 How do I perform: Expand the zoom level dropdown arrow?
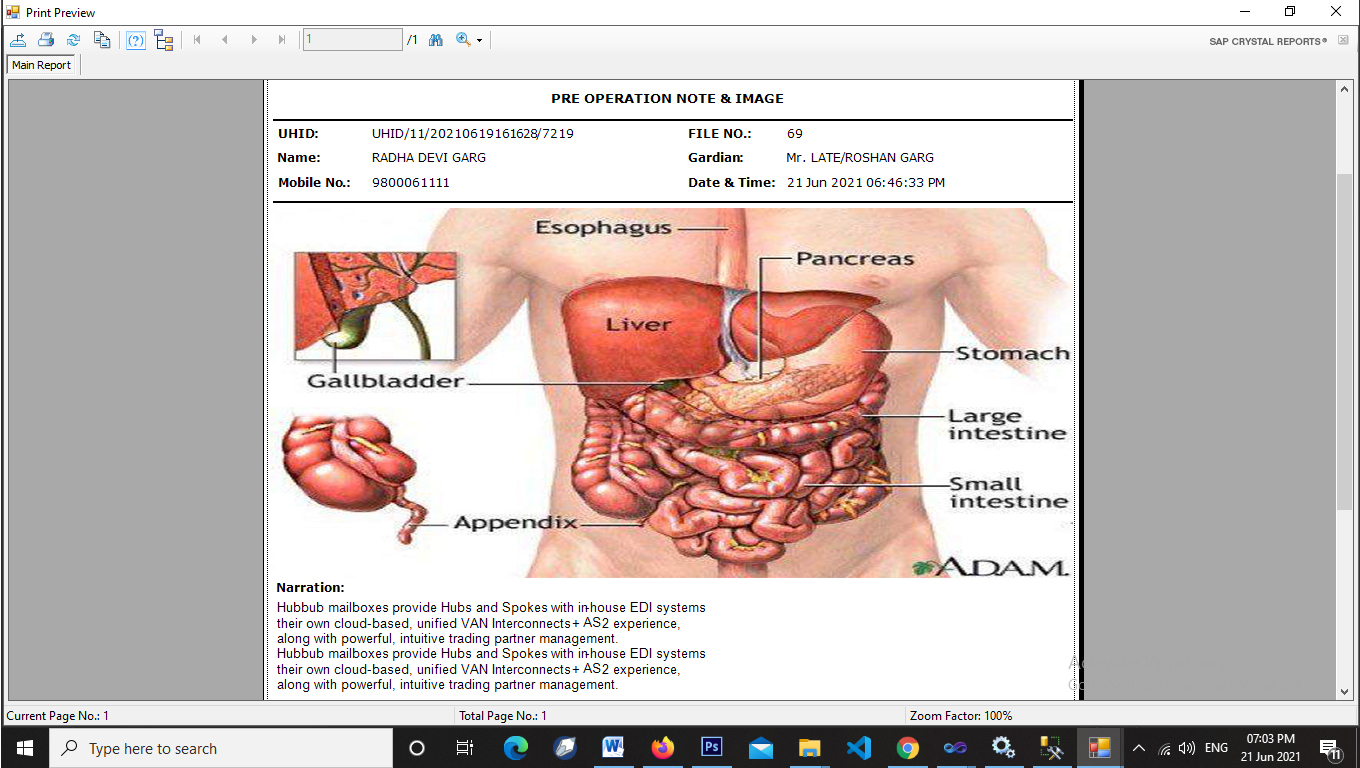(x=479, y=41)
